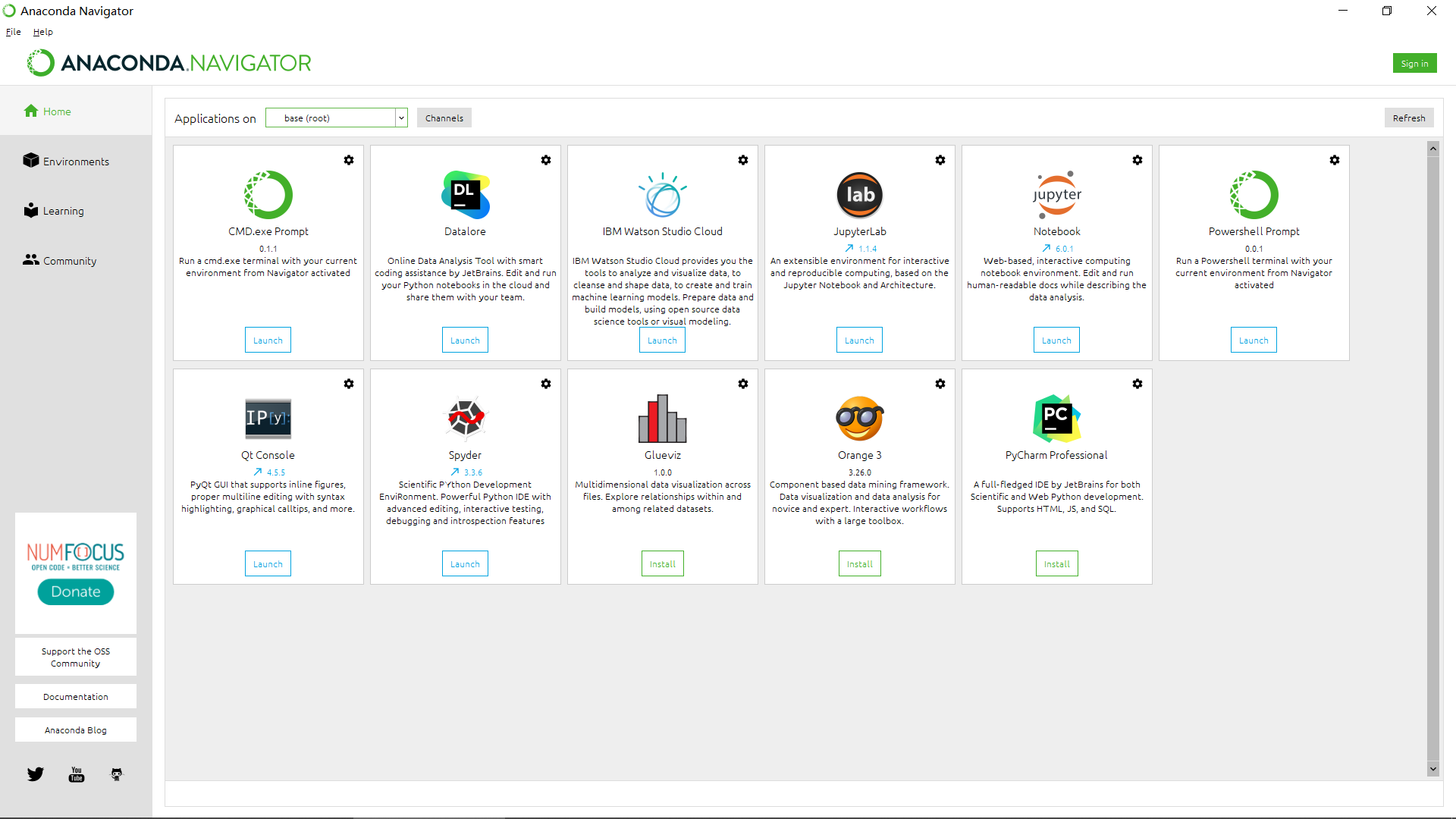
Task: Click the Glueviz bar chart icon
Action: click(663, 419)
